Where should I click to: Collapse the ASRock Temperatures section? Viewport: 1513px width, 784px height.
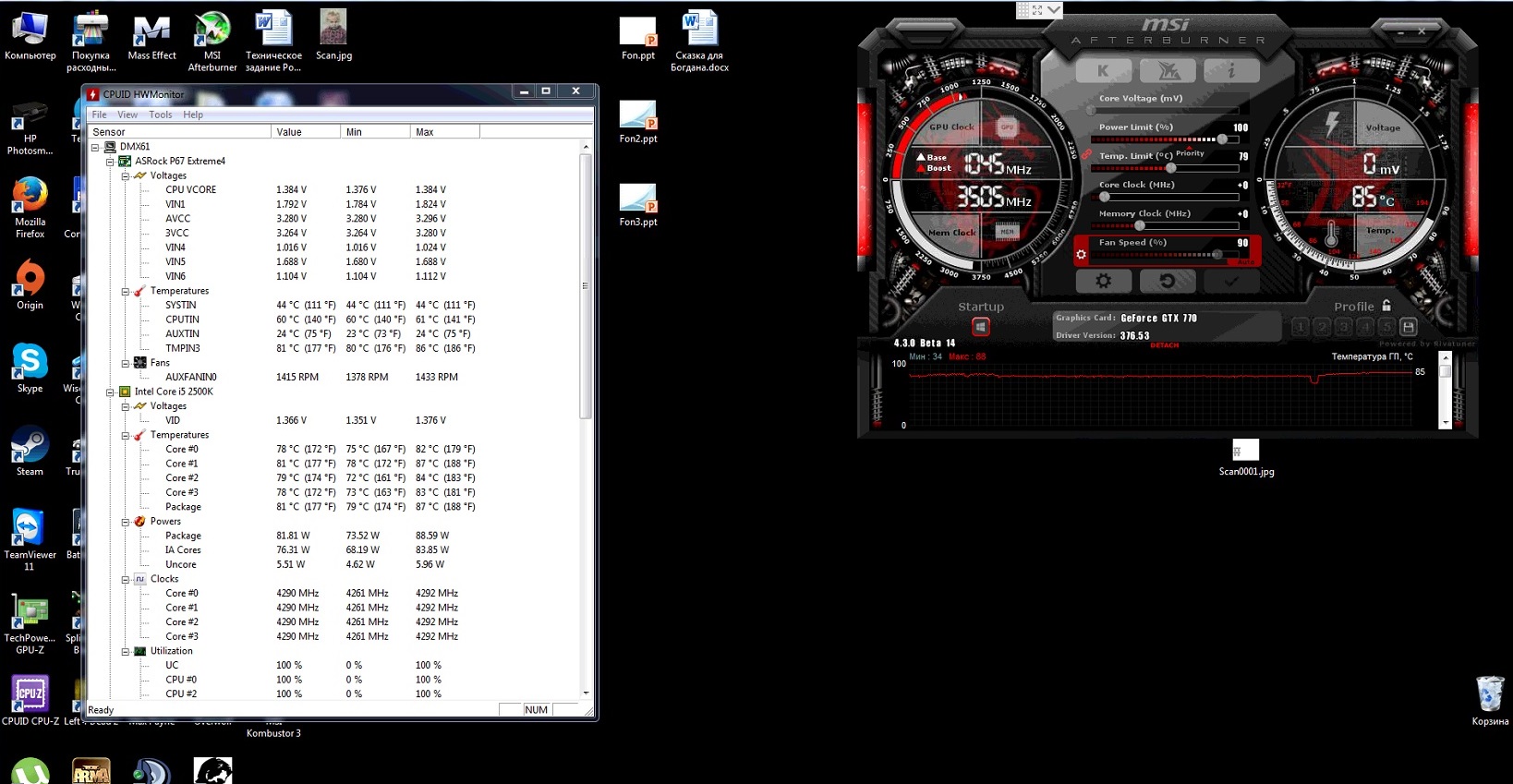click(125, 291)
